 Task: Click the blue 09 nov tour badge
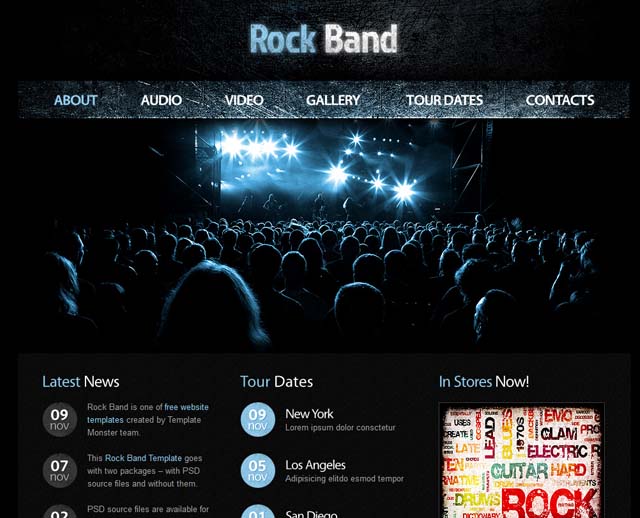258,420
